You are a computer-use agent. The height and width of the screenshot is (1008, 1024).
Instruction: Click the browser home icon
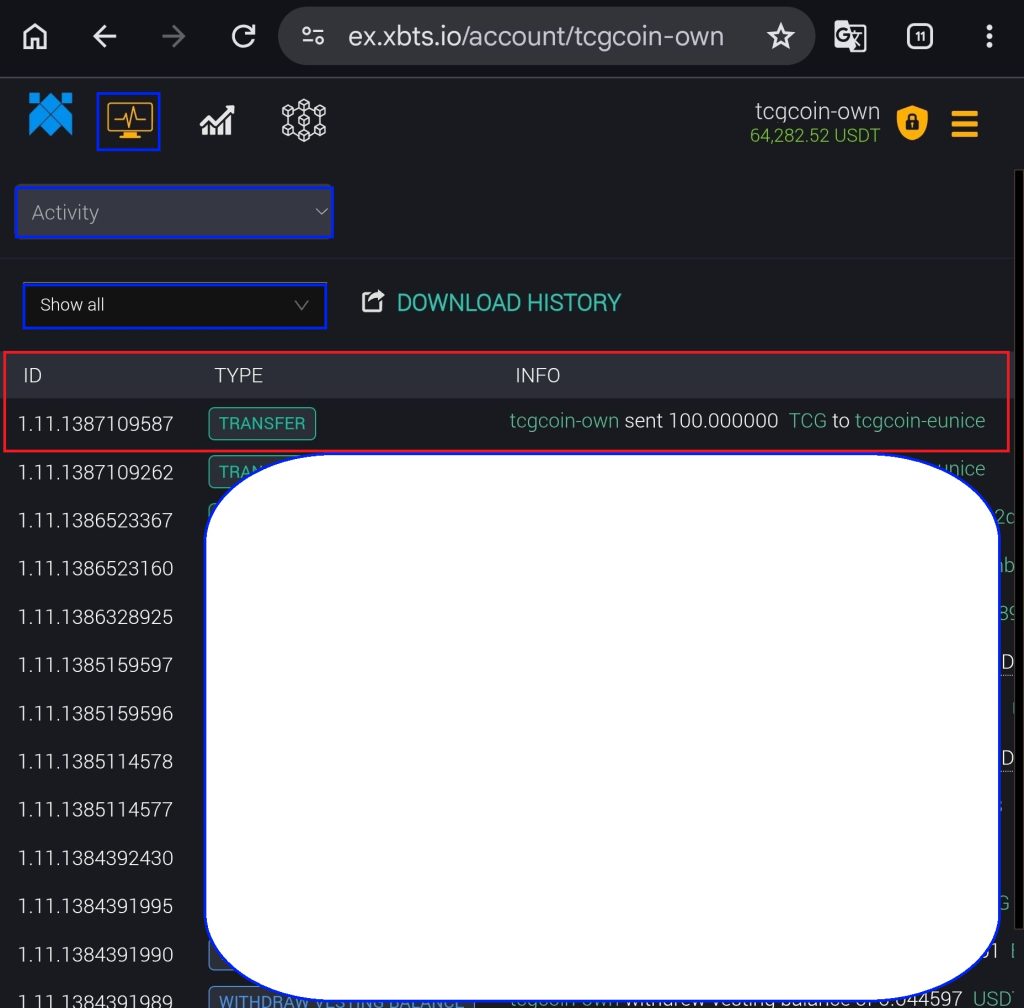point(35,37)
